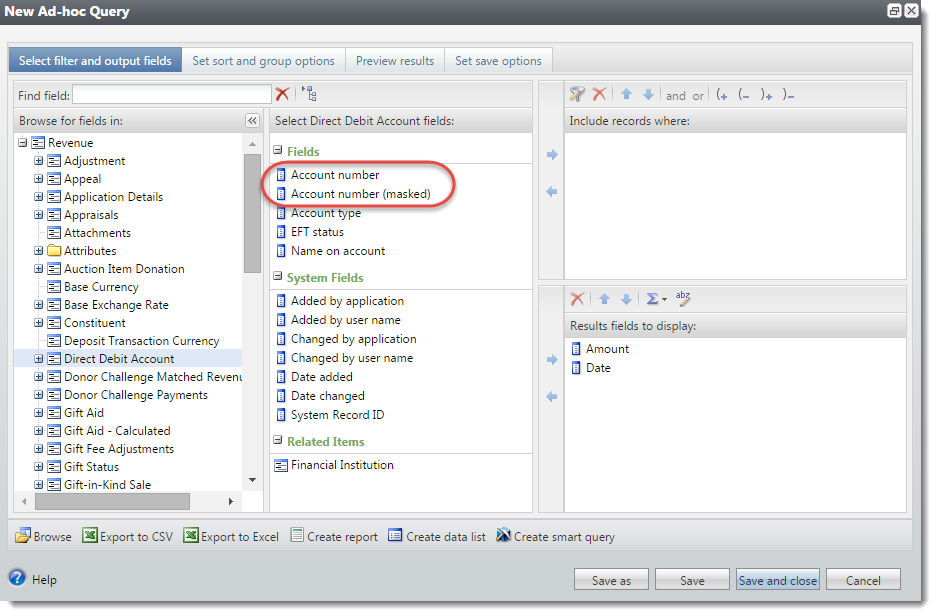936x616 pixels.
Task: Move filter down arrow in filter toolbar
Action: pyautogui.click(x=648, y=94)
